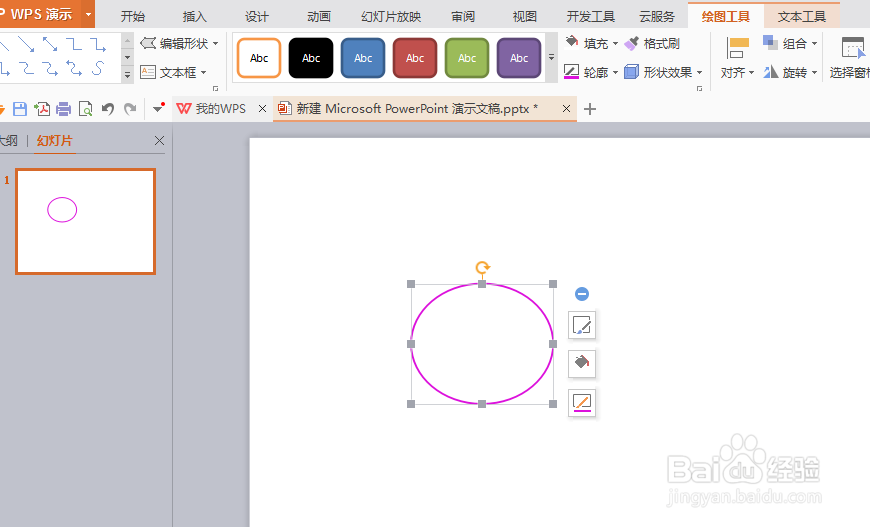Switch to the 我的WPS document tab
The height and width of the screenshot is (527, 870).
[x=220, y=109]
